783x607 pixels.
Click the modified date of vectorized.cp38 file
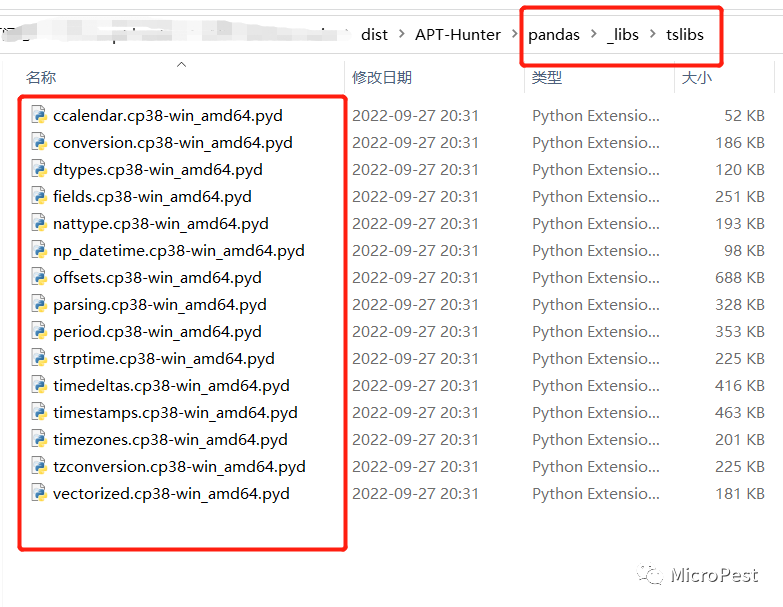point(415,493)
